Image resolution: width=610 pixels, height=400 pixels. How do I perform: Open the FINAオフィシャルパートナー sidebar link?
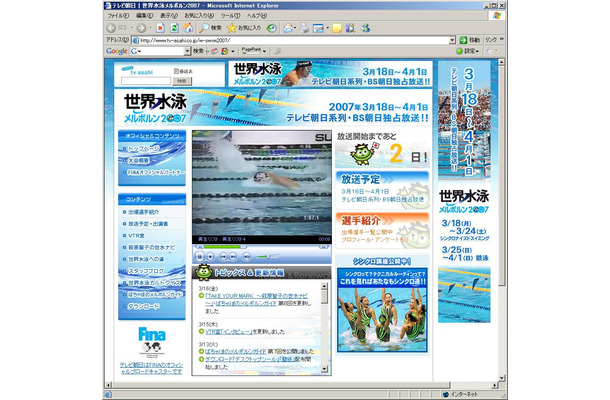(x=156, y=172)
